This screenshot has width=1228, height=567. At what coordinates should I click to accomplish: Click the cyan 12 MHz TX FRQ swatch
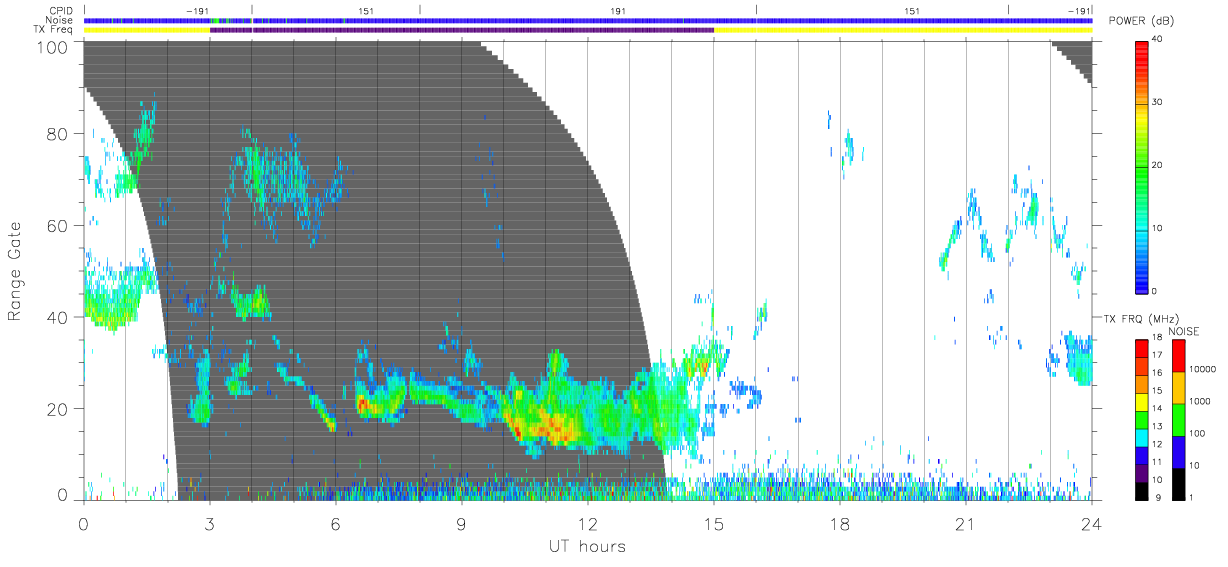(x=1141, y=436)
